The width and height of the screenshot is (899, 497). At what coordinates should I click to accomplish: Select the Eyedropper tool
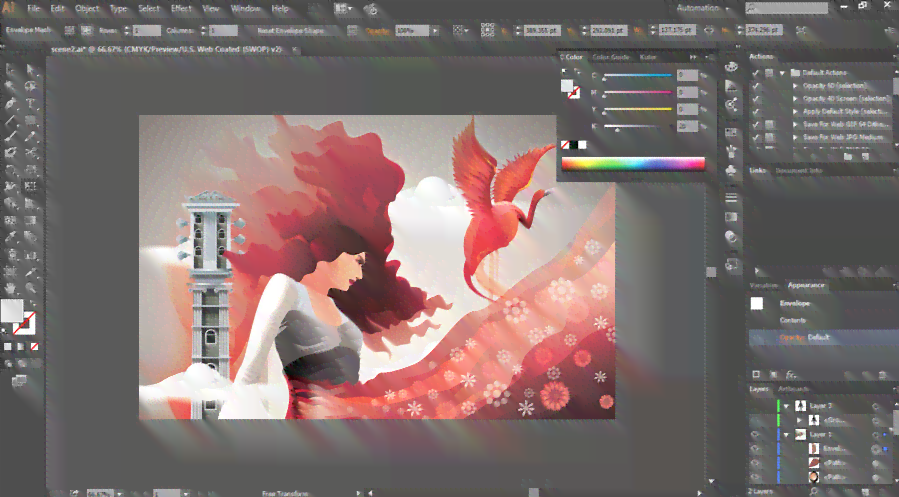click(x=11, y=237)
